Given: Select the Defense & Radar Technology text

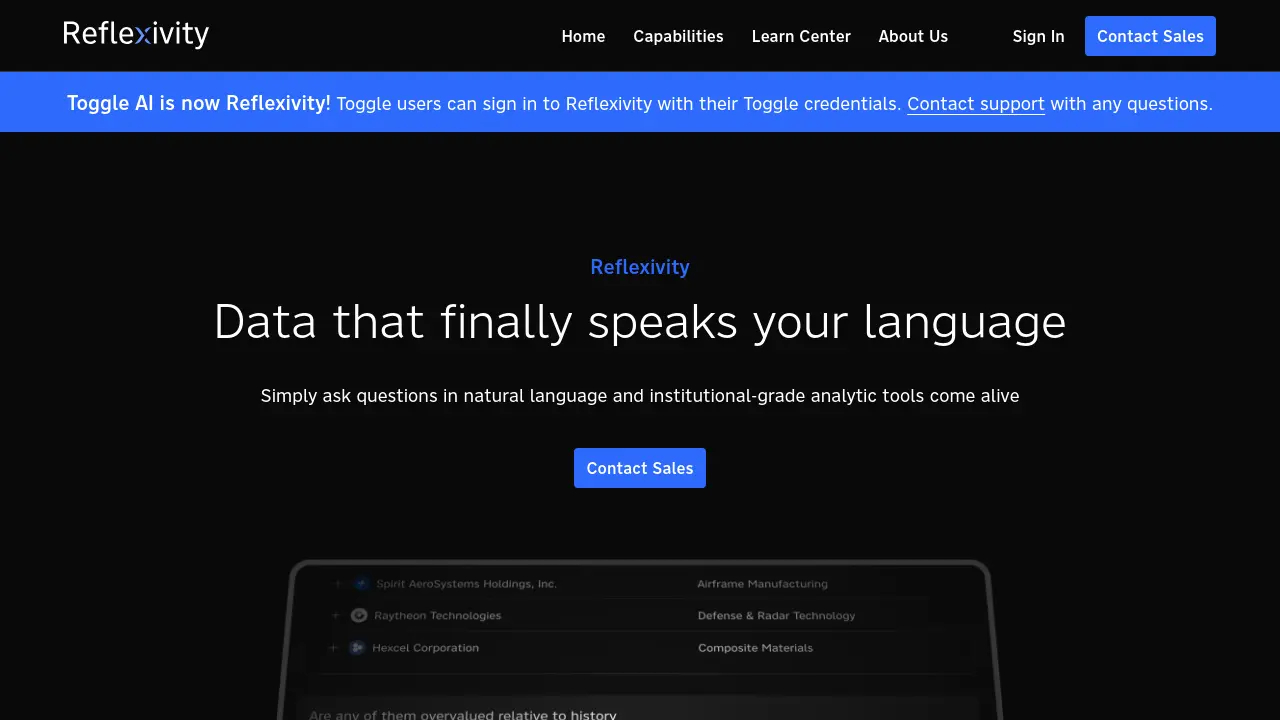Looking at the screenshot, I should (x=776, y=616).
